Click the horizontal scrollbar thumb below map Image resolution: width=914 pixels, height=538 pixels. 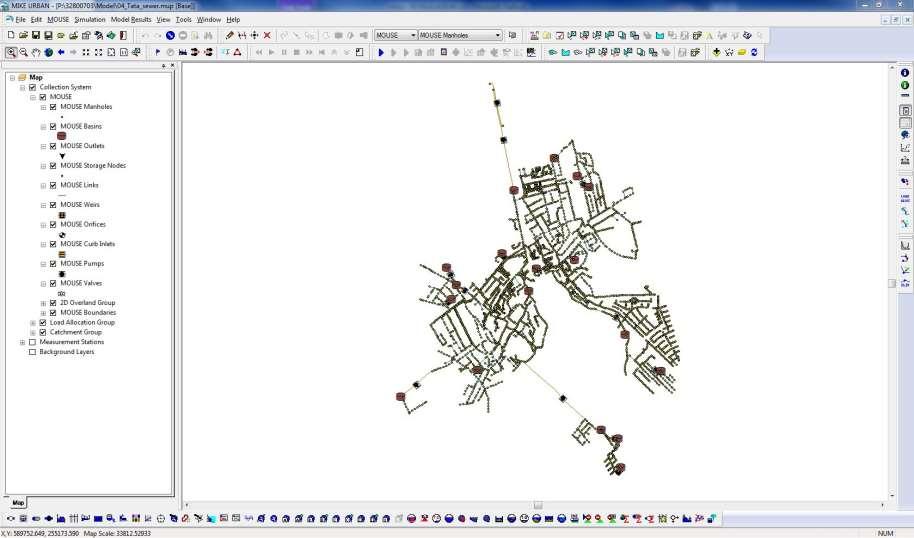tap(538, 505)
